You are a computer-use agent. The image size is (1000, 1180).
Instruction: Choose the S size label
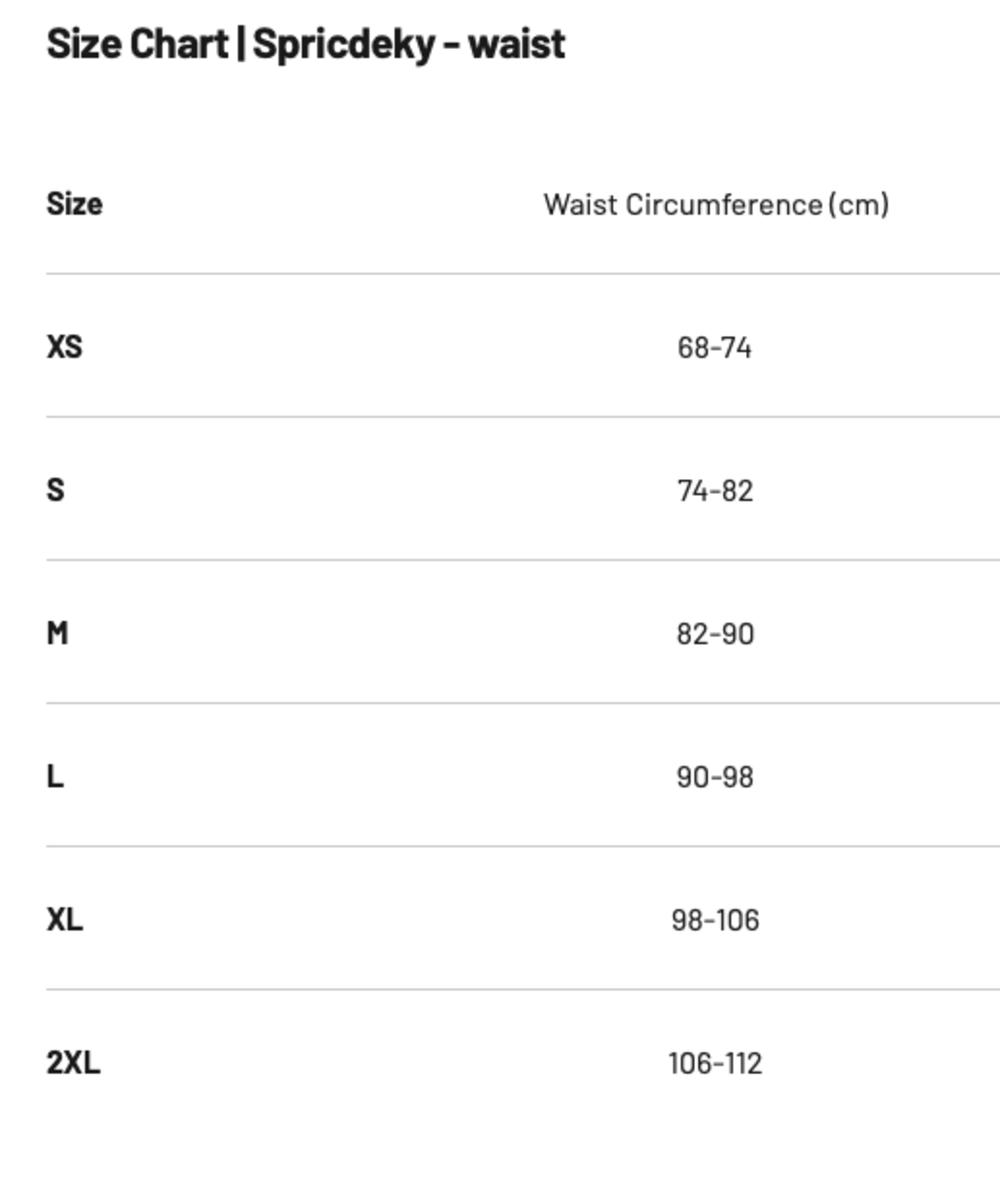[x=55, y=490]
